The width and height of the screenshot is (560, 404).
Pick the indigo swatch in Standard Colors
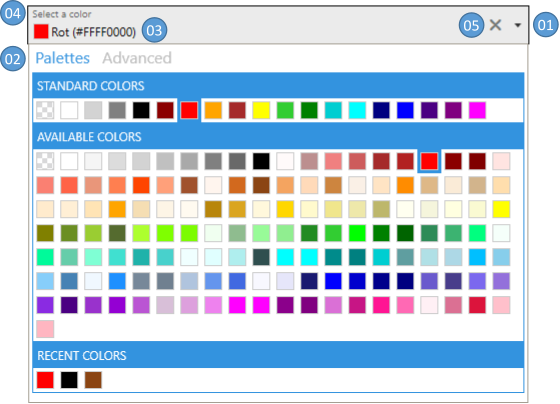pos(429,110)
